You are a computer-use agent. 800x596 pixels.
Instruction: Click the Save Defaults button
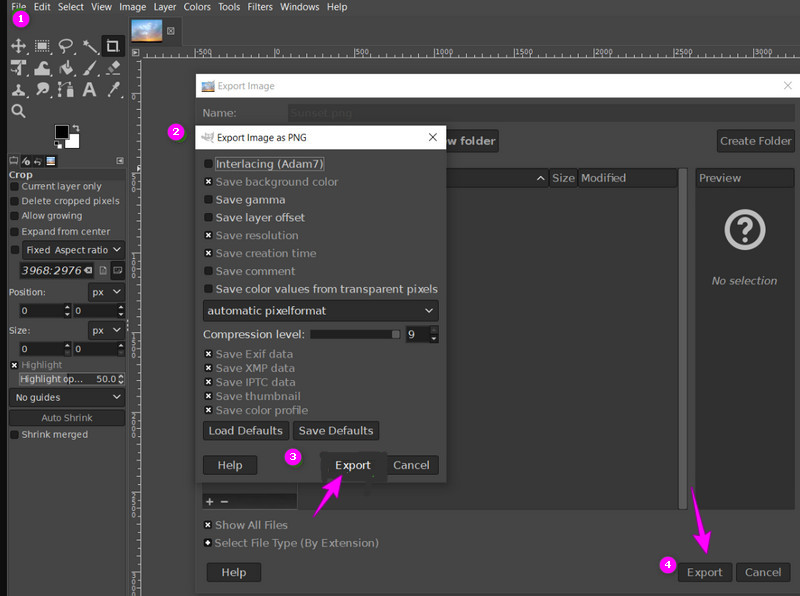click(x=336, y=431)
